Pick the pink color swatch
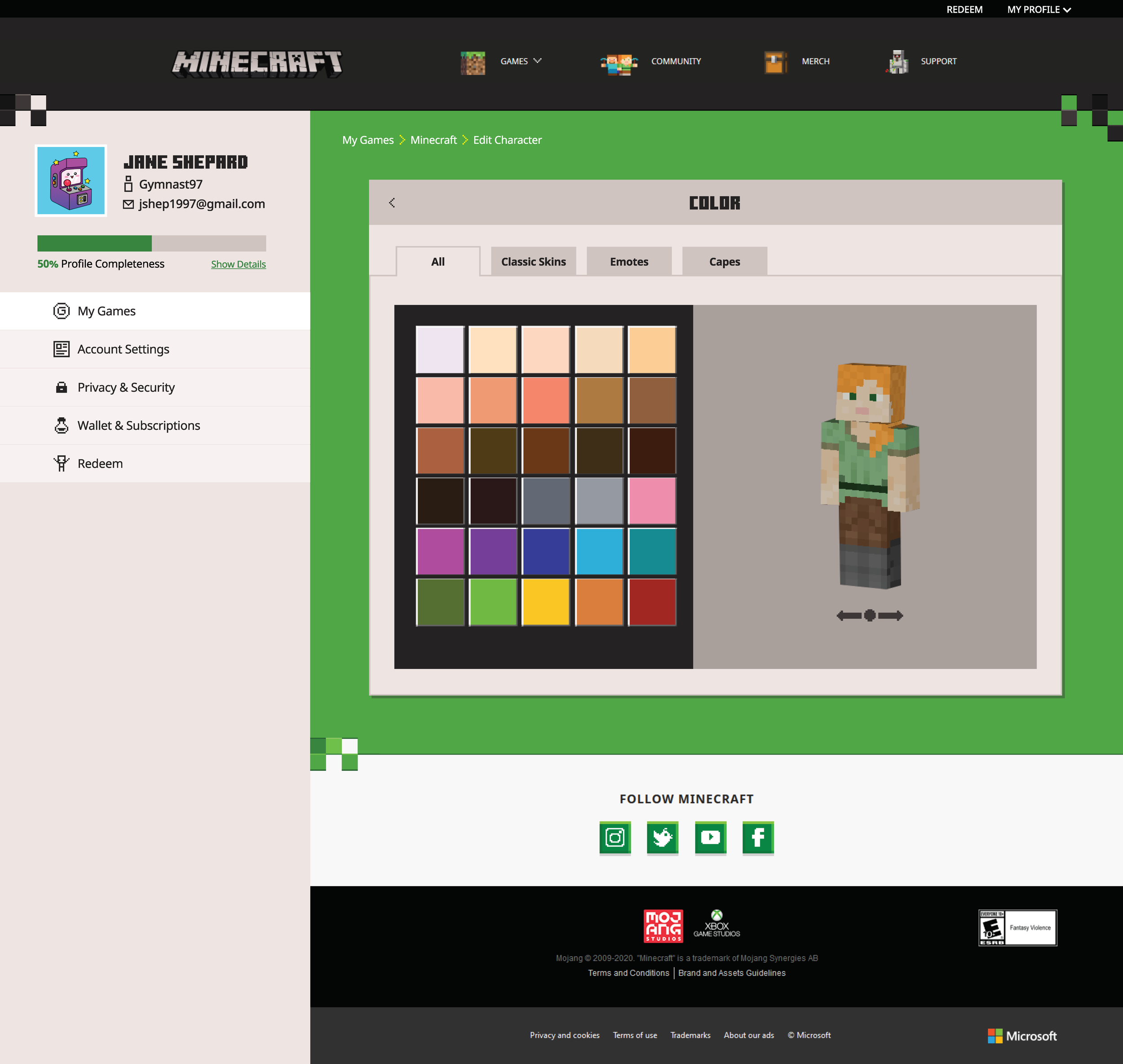The width and height of the screenshot is (1123, 1064). (x=652, y=501)
